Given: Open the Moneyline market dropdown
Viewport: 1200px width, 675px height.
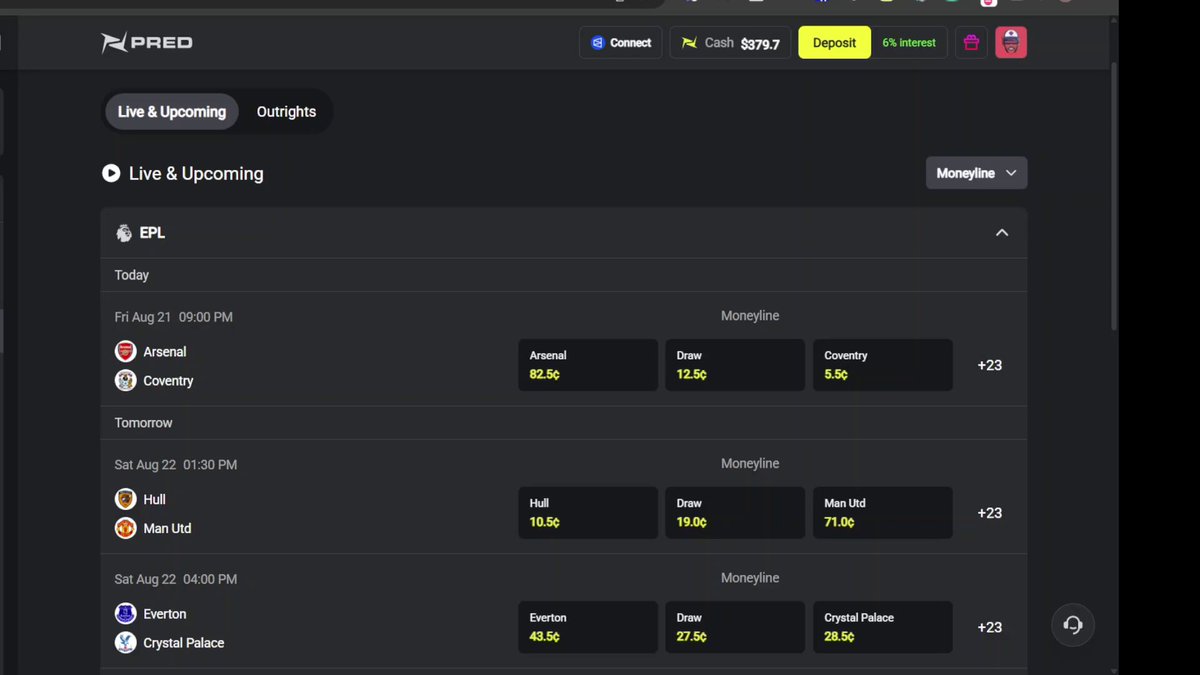Looking at the screenshot, I should click(x=976, y=173).
